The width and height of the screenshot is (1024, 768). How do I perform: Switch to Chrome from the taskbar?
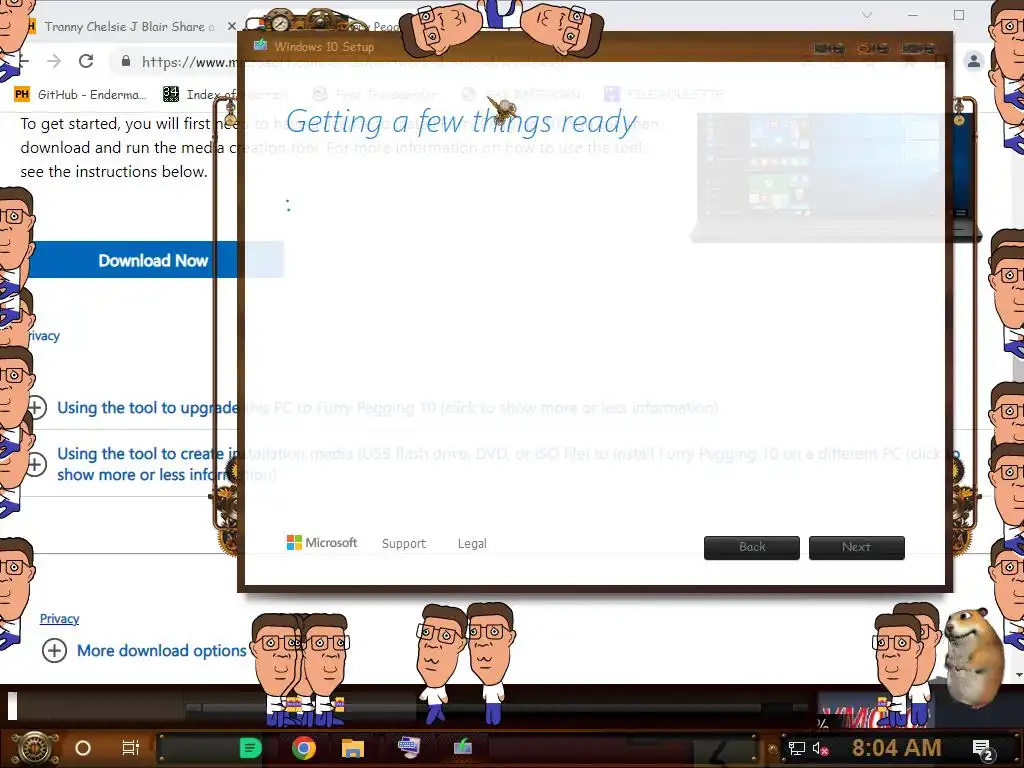click(304, 748)
